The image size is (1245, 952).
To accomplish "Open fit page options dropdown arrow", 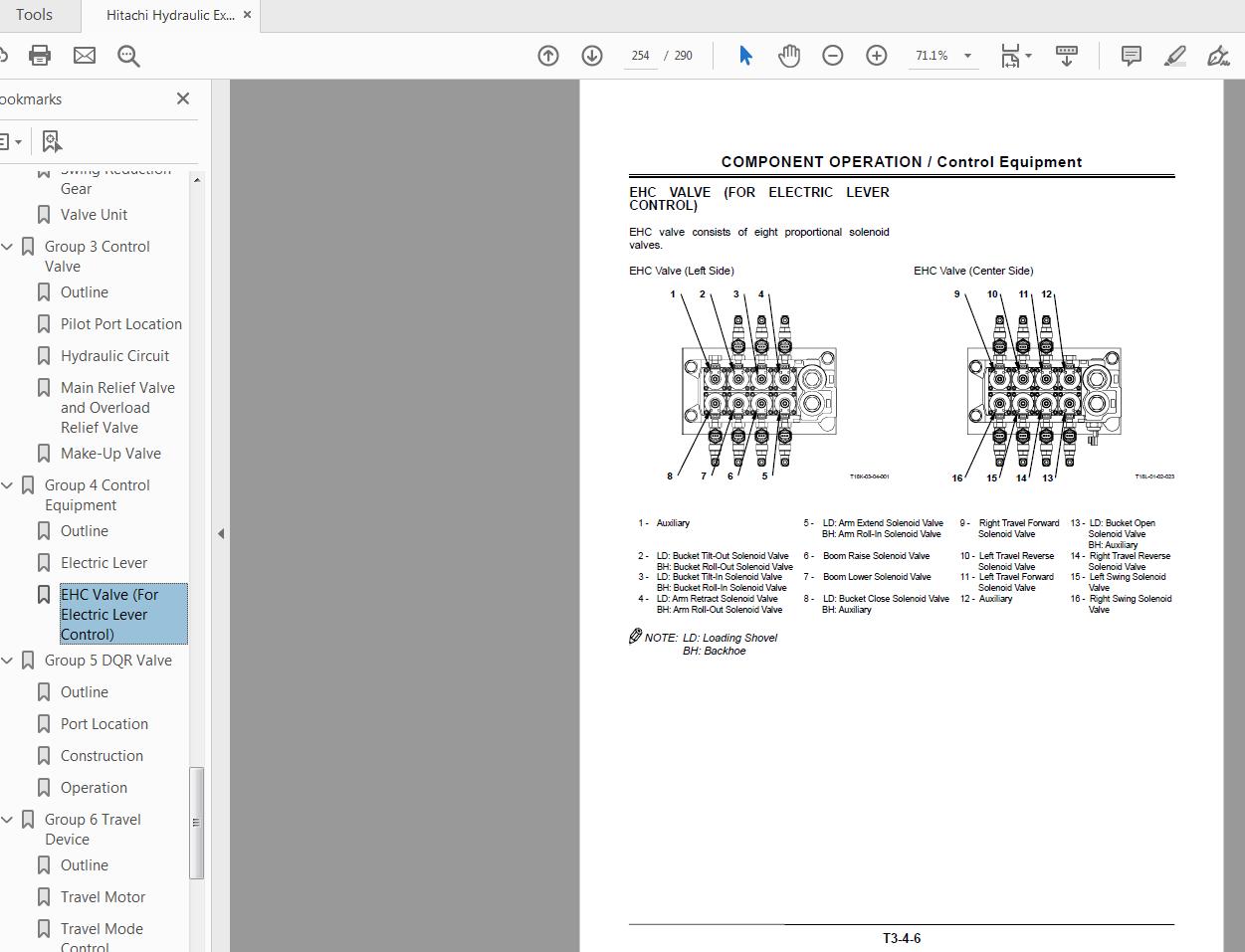I will [x=1028, y=56].
